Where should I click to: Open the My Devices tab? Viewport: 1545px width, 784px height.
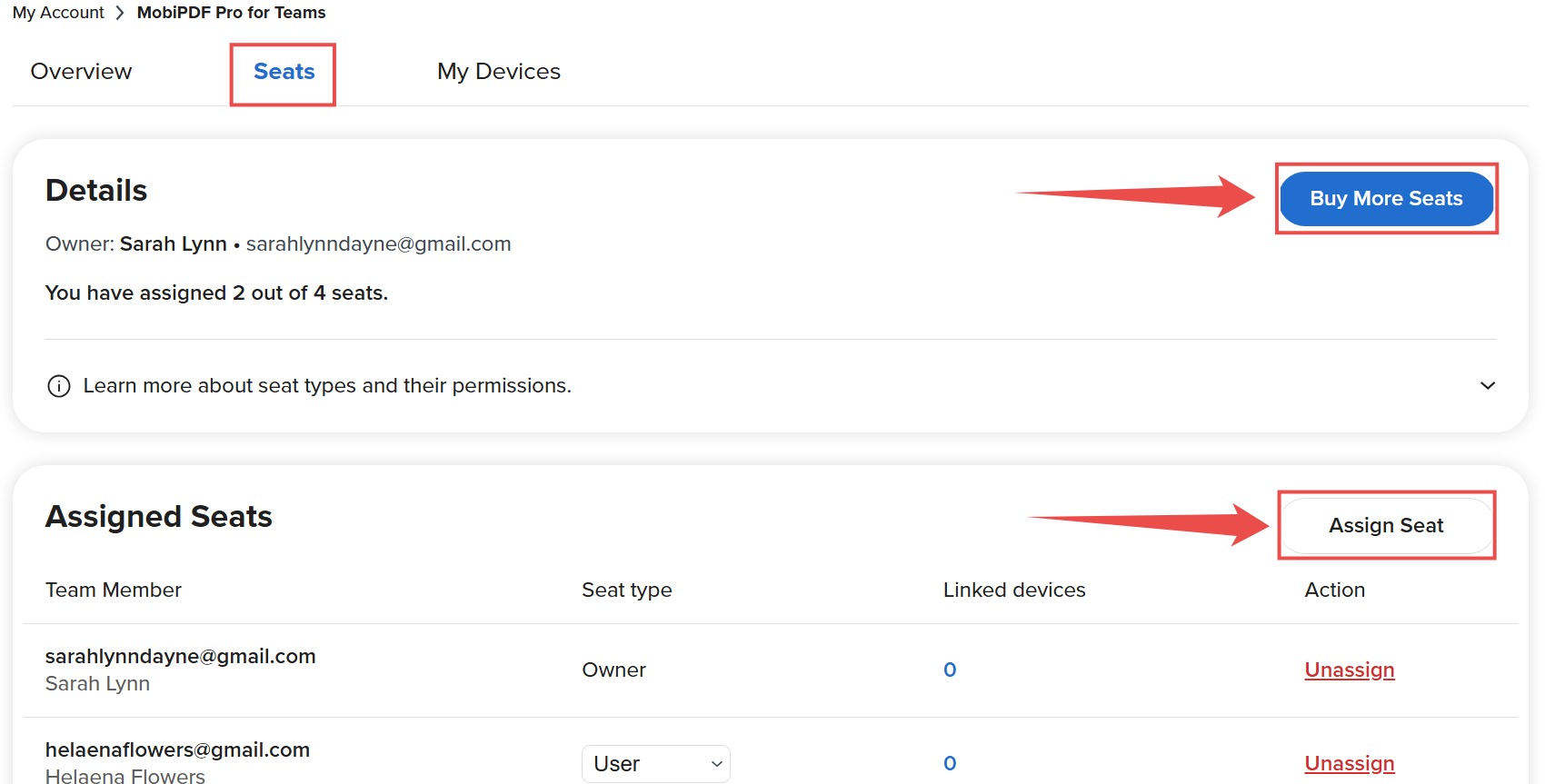click(499, 72)
